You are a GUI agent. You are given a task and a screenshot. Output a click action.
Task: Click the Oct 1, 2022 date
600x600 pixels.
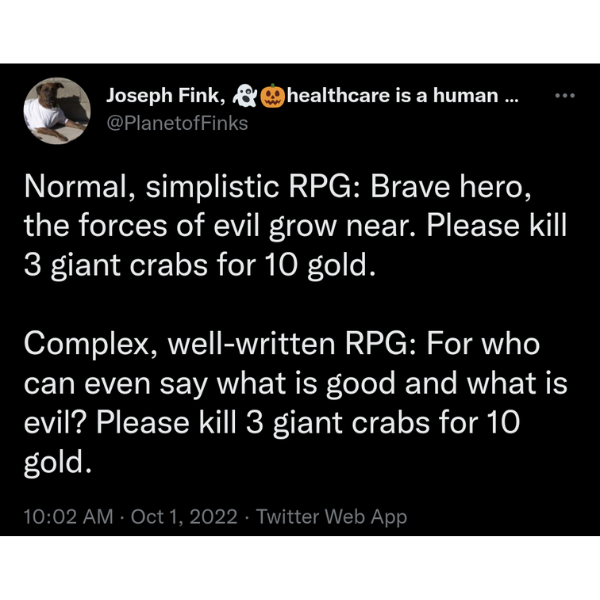[184, 517]
